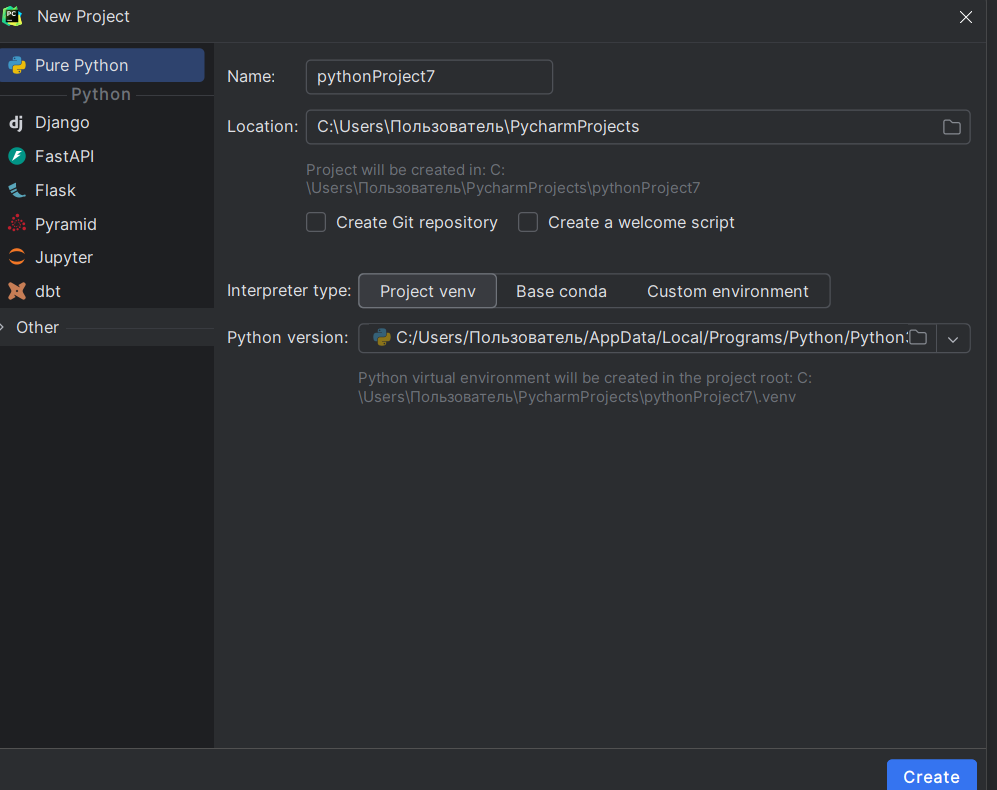
Task: Click the Jupyter orange icon
Action: (17, 257)
